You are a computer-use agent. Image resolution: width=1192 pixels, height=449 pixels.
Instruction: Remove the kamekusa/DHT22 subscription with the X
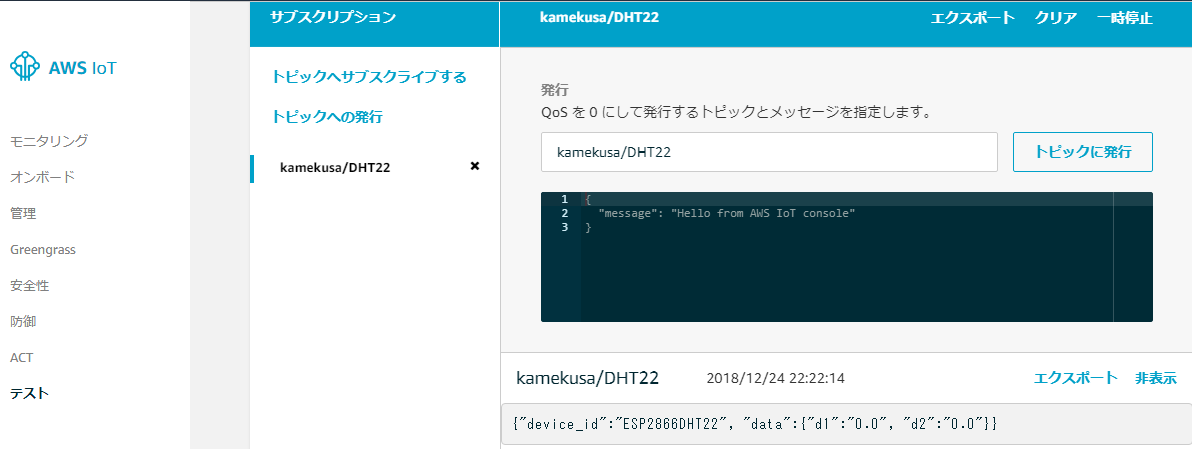(x=475, y=166)
